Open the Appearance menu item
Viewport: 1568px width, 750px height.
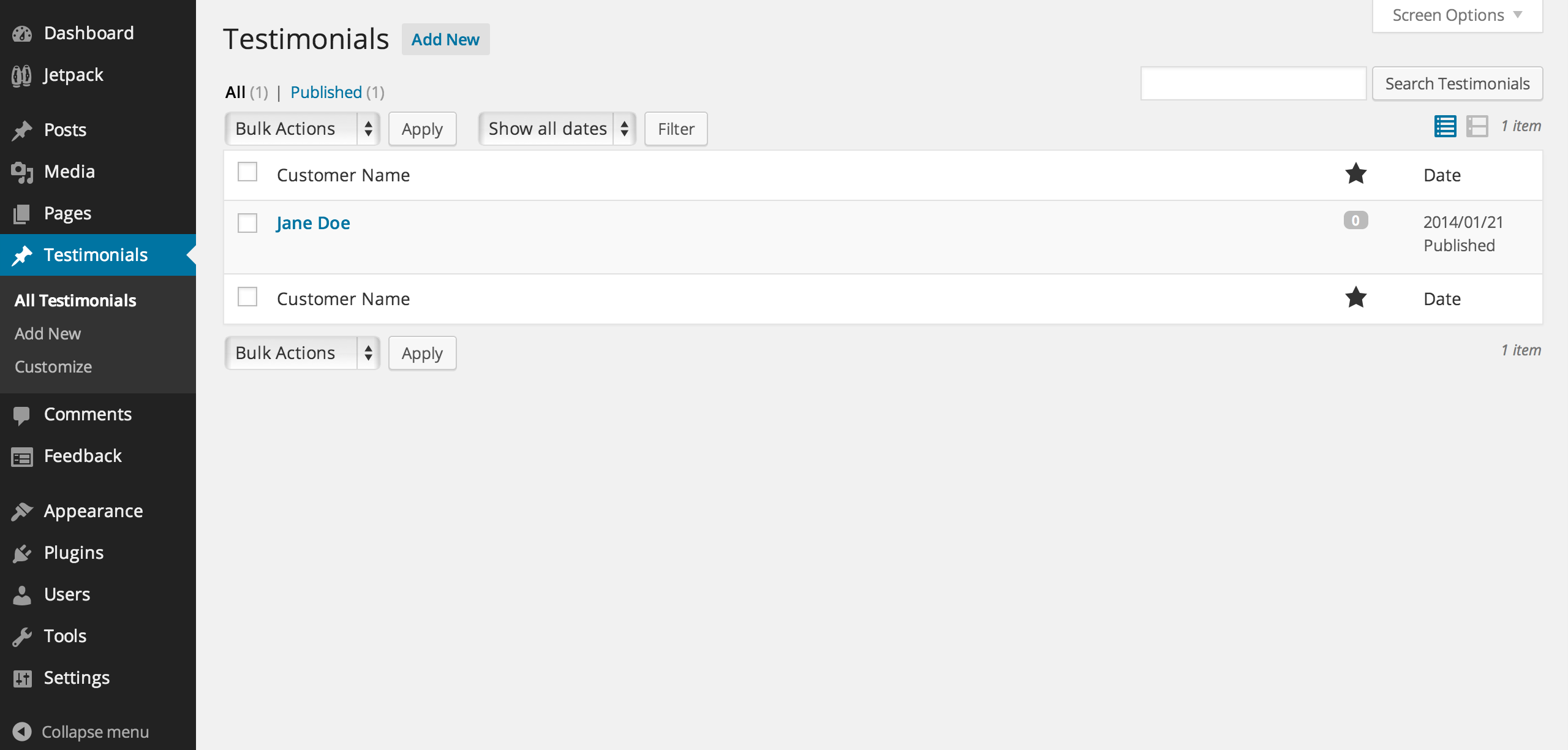pos(93,511)
